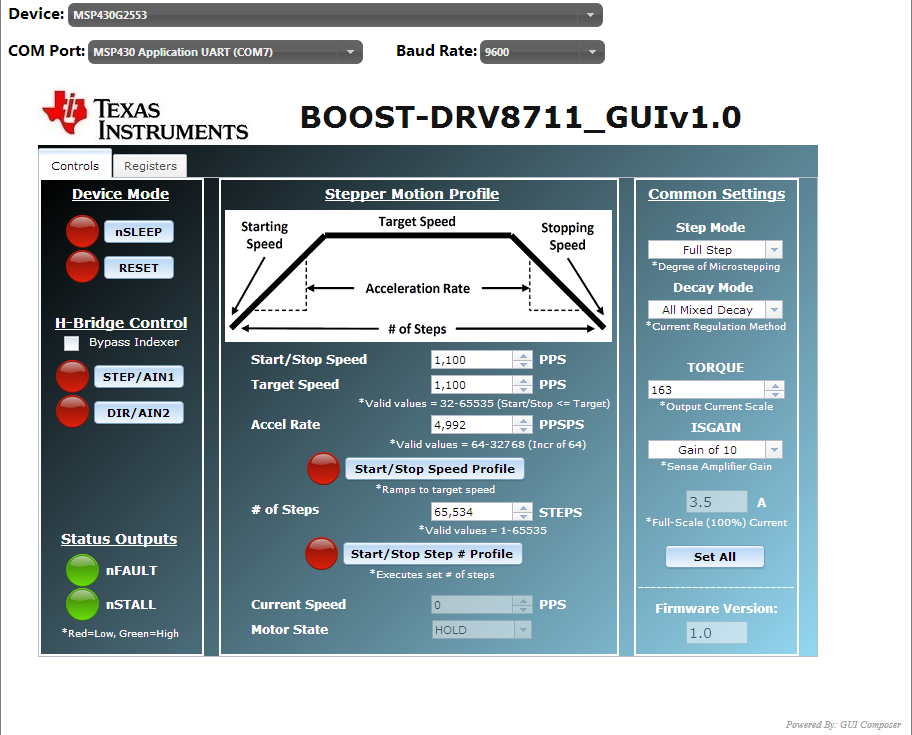Toggle the STEP/AIN1 button
The height and width of the screenshot is (735, 912).
tap(138, 377)
